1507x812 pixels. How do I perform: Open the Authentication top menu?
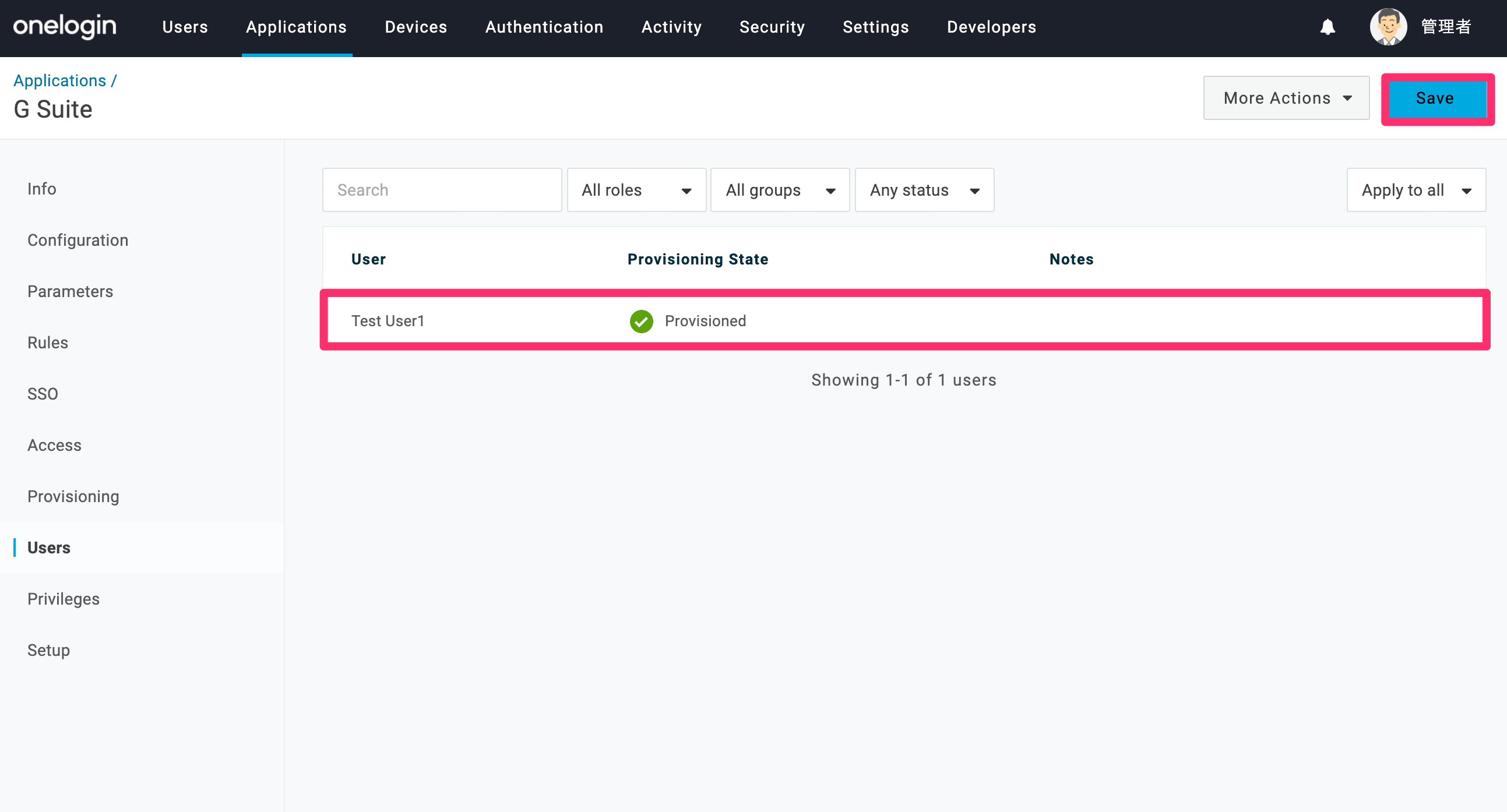544,27
